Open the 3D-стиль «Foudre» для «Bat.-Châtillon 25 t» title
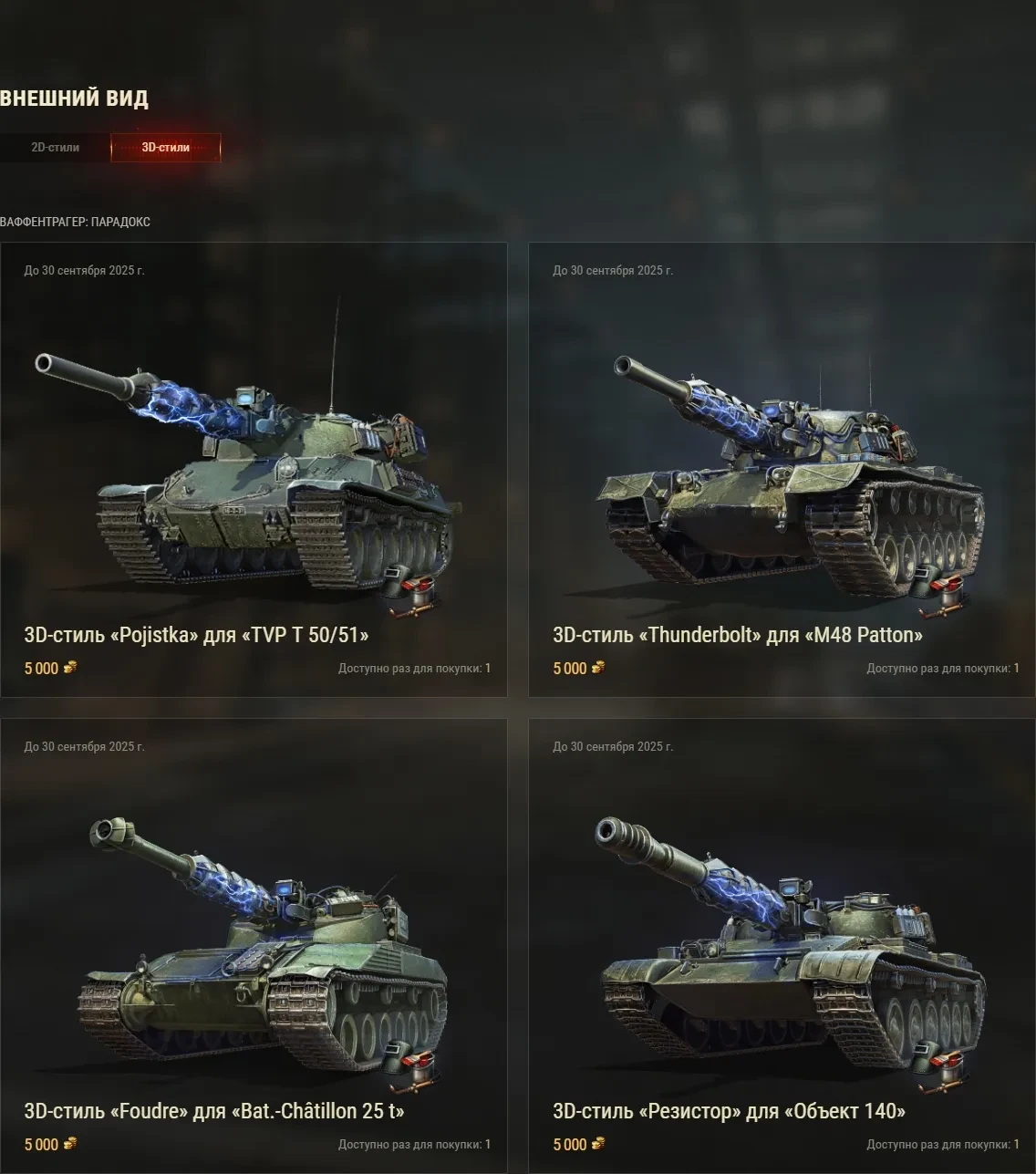This screenshot has height=1174, width=1036. coord(214,1111)
